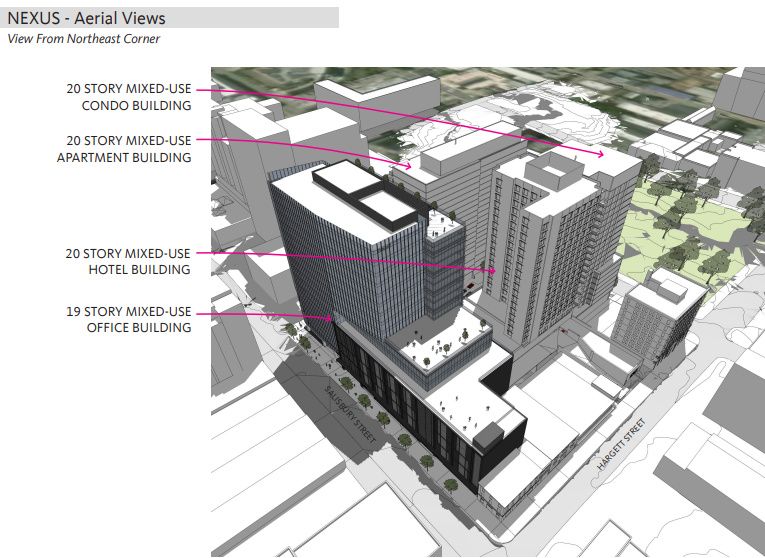This screenshot has width=765, height=558.
Task: Click the dark podium facade along Salisbury Street
Action: point(400,410)
